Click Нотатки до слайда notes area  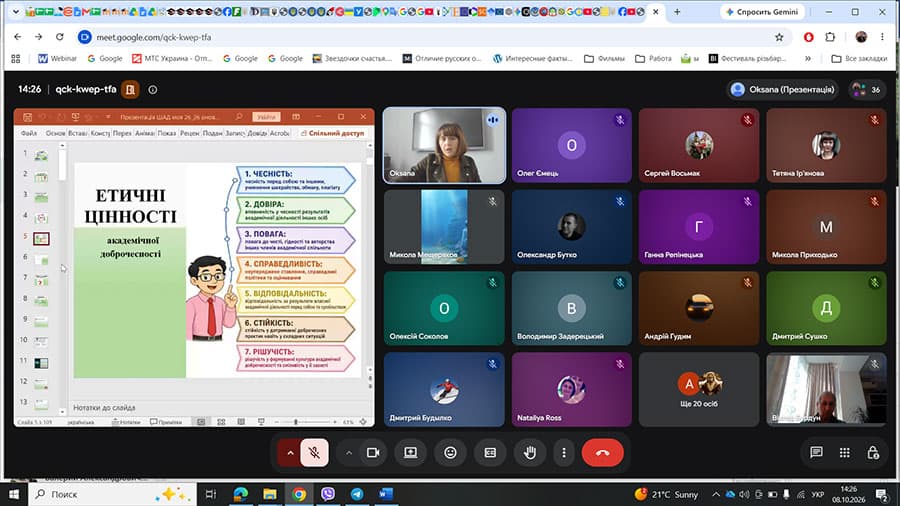click(x=104, y=407)
